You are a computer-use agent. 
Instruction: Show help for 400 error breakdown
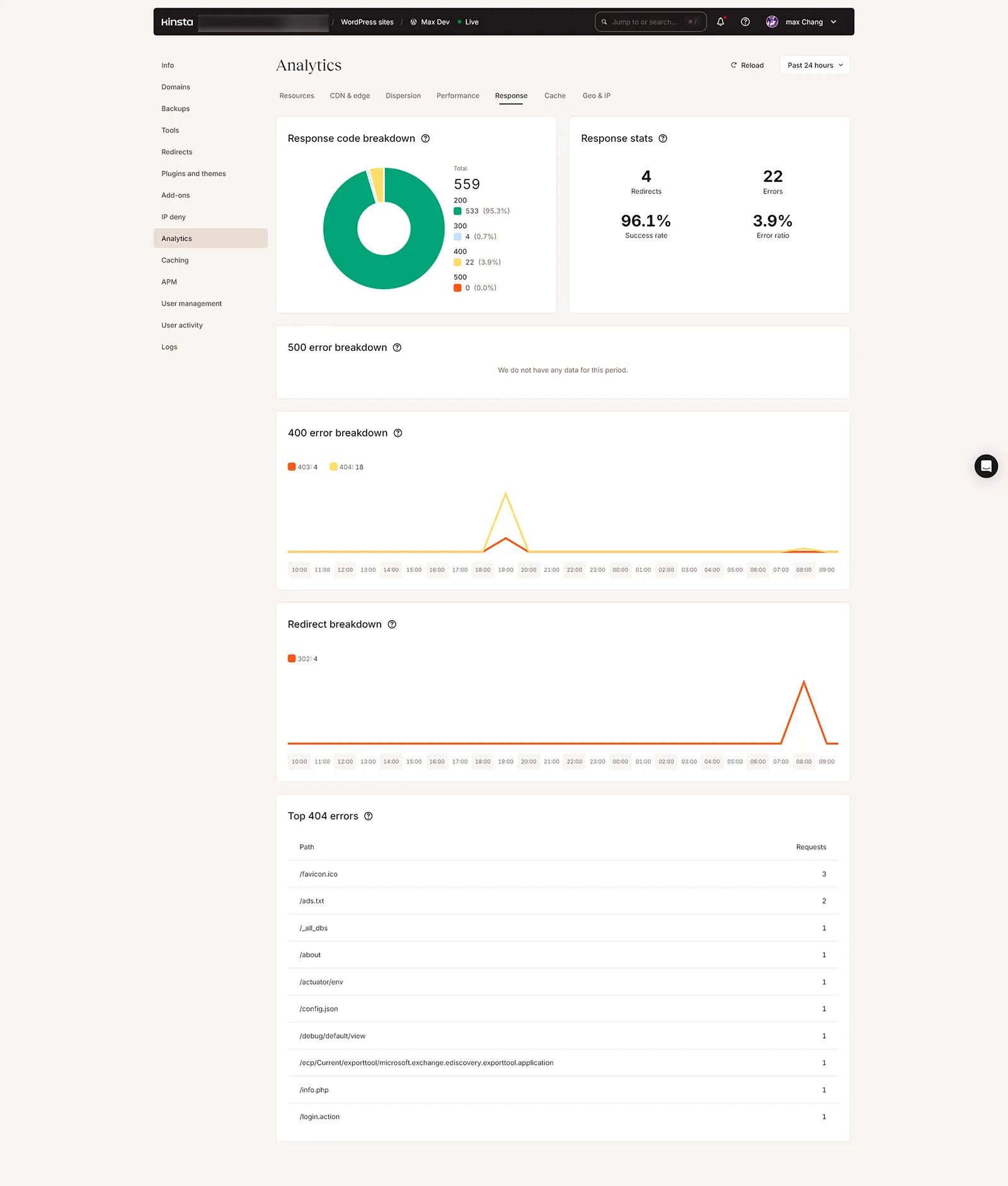pyautogui.click(x=398, y=433)
